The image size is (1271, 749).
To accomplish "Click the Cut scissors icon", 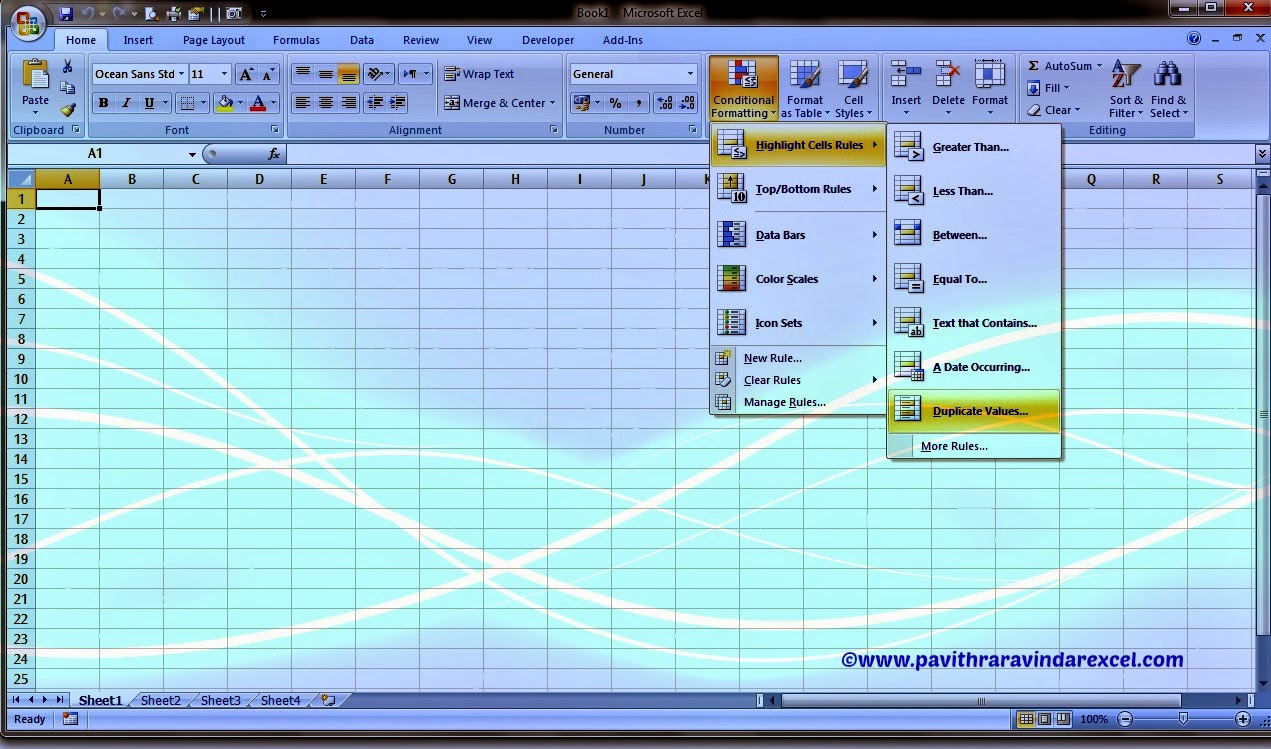I will (x=68, y=66).
